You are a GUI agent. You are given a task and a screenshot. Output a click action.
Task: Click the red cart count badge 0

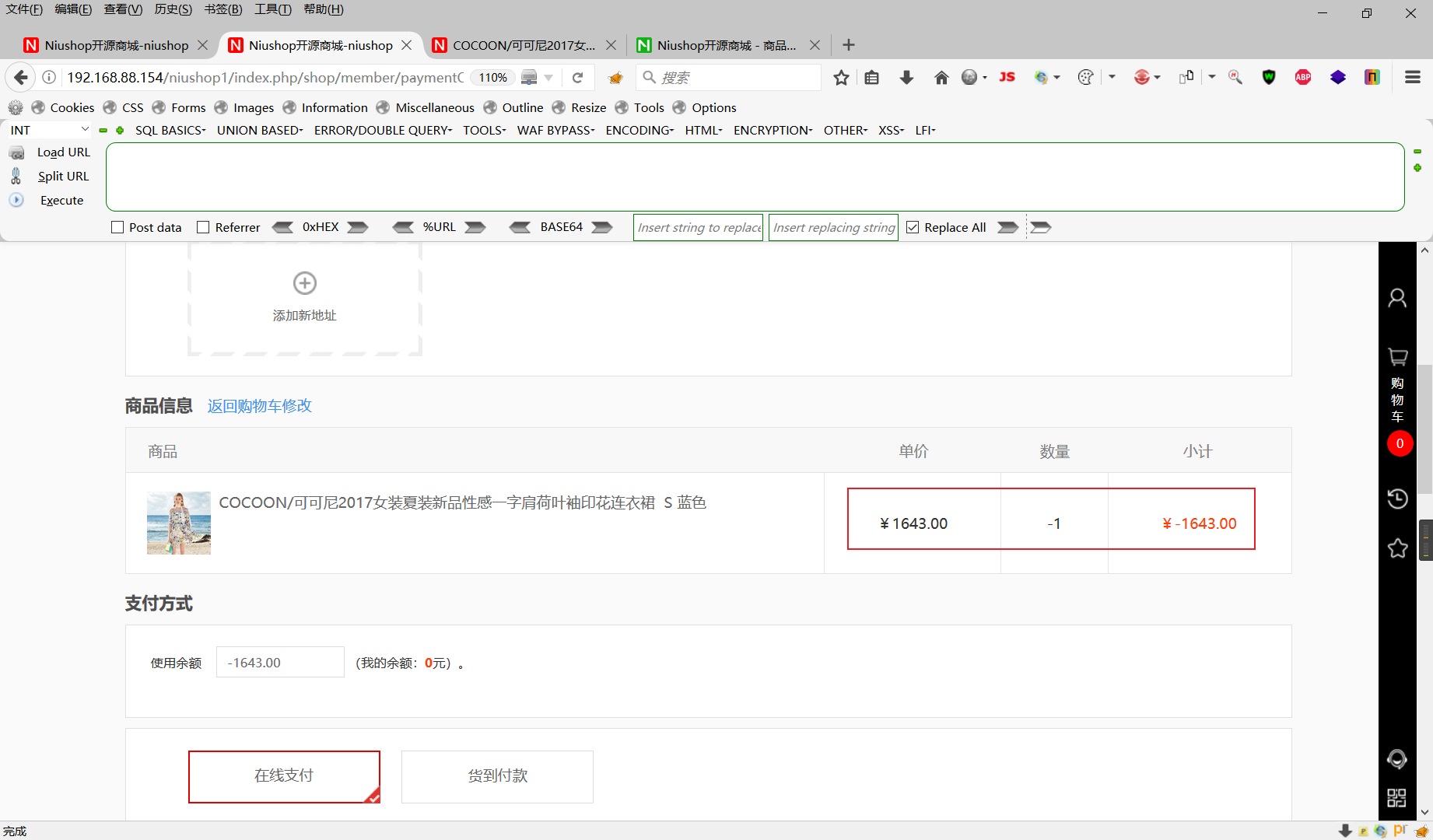tap(1400, 444)
